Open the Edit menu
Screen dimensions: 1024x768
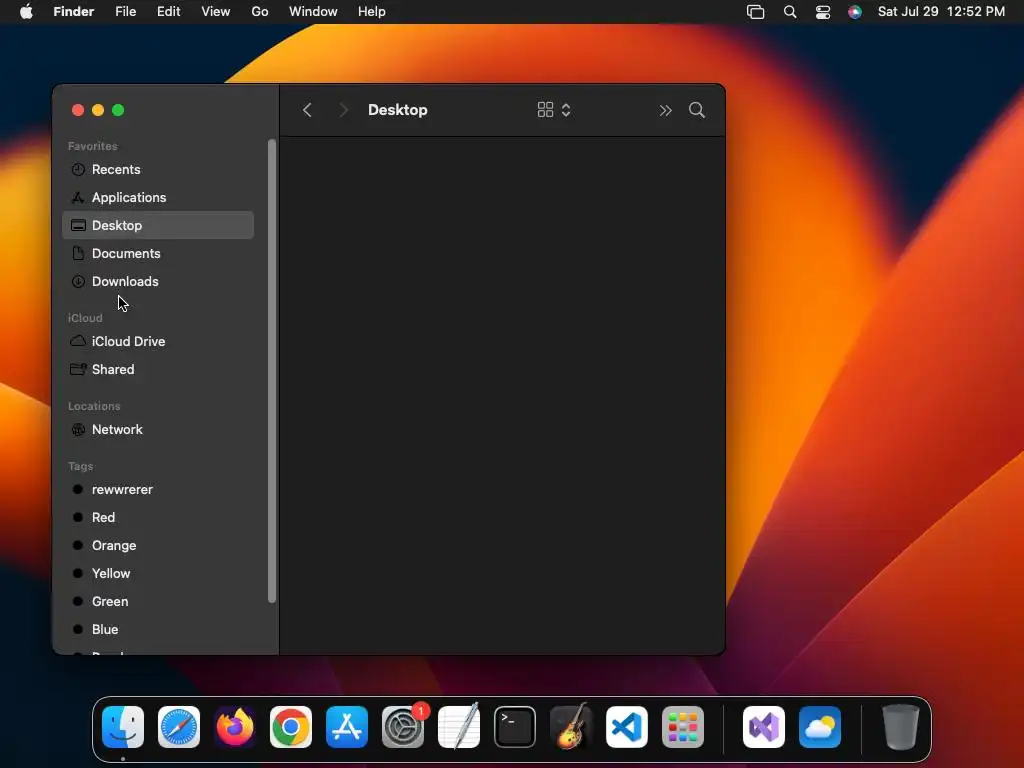168,12
